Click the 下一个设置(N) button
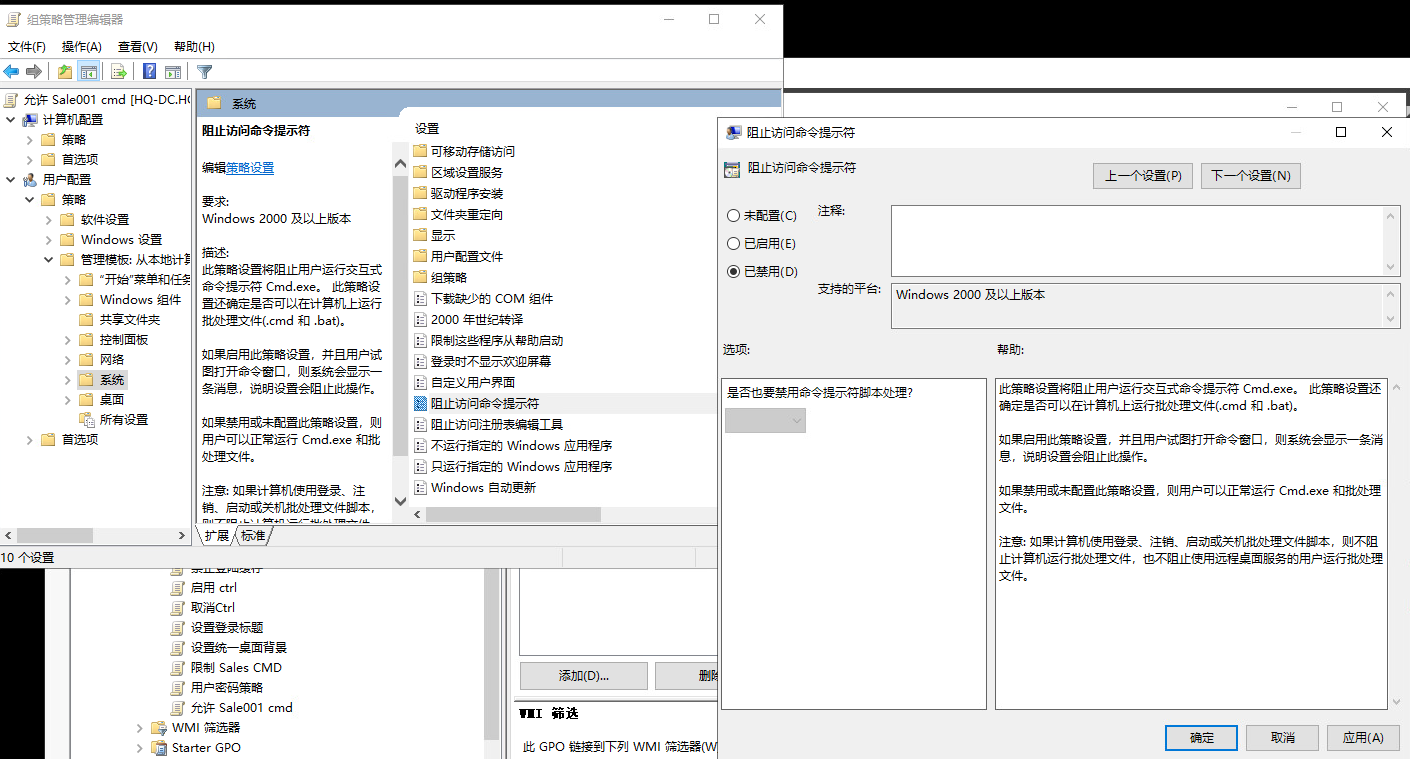The width and height of the screenshot is (1410, 759). tap(1250, 175)
